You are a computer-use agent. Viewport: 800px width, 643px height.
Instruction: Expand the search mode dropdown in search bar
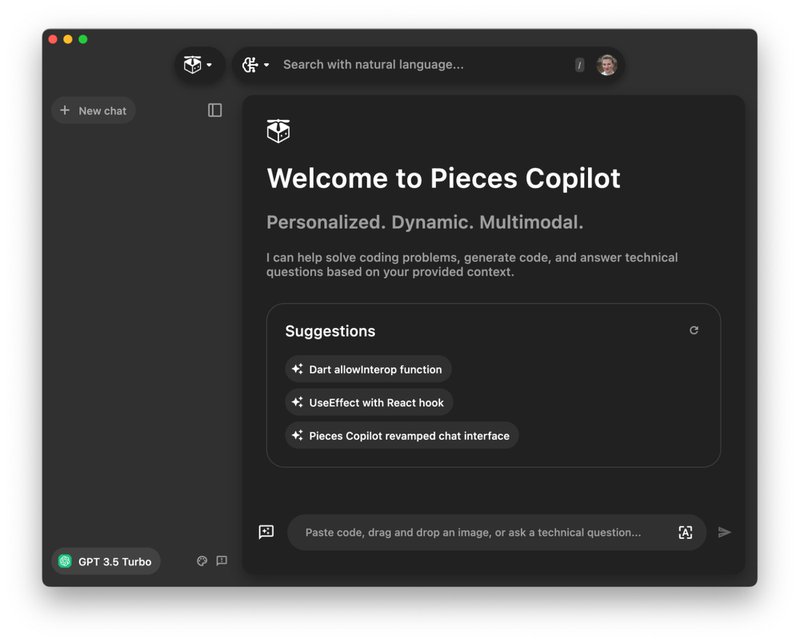256,65
